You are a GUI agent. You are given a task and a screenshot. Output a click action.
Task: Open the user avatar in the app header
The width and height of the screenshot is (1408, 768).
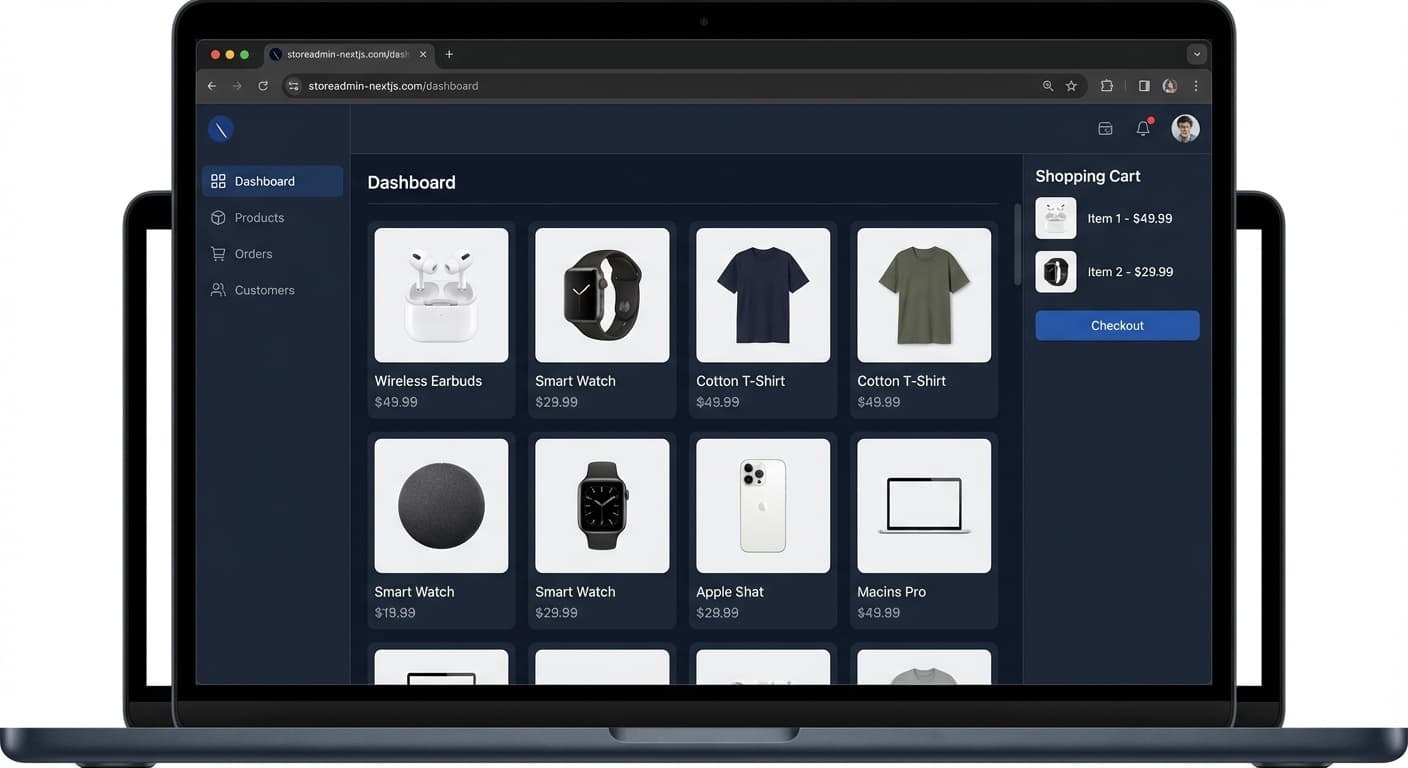(1185, 128)
